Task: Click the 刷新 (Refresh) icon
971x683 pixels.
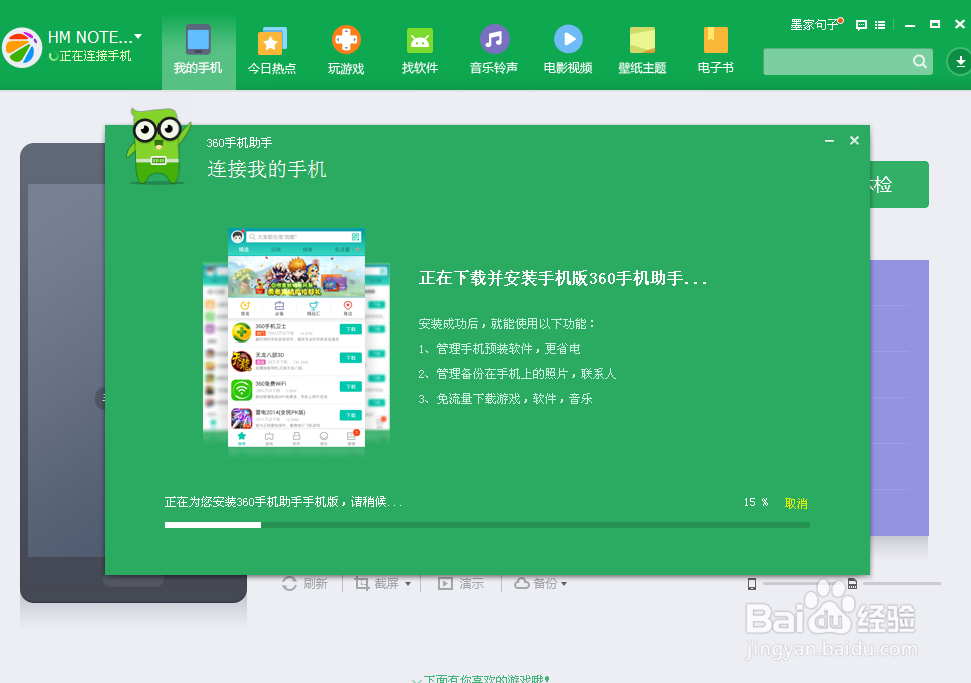Action: coord(290,583)
